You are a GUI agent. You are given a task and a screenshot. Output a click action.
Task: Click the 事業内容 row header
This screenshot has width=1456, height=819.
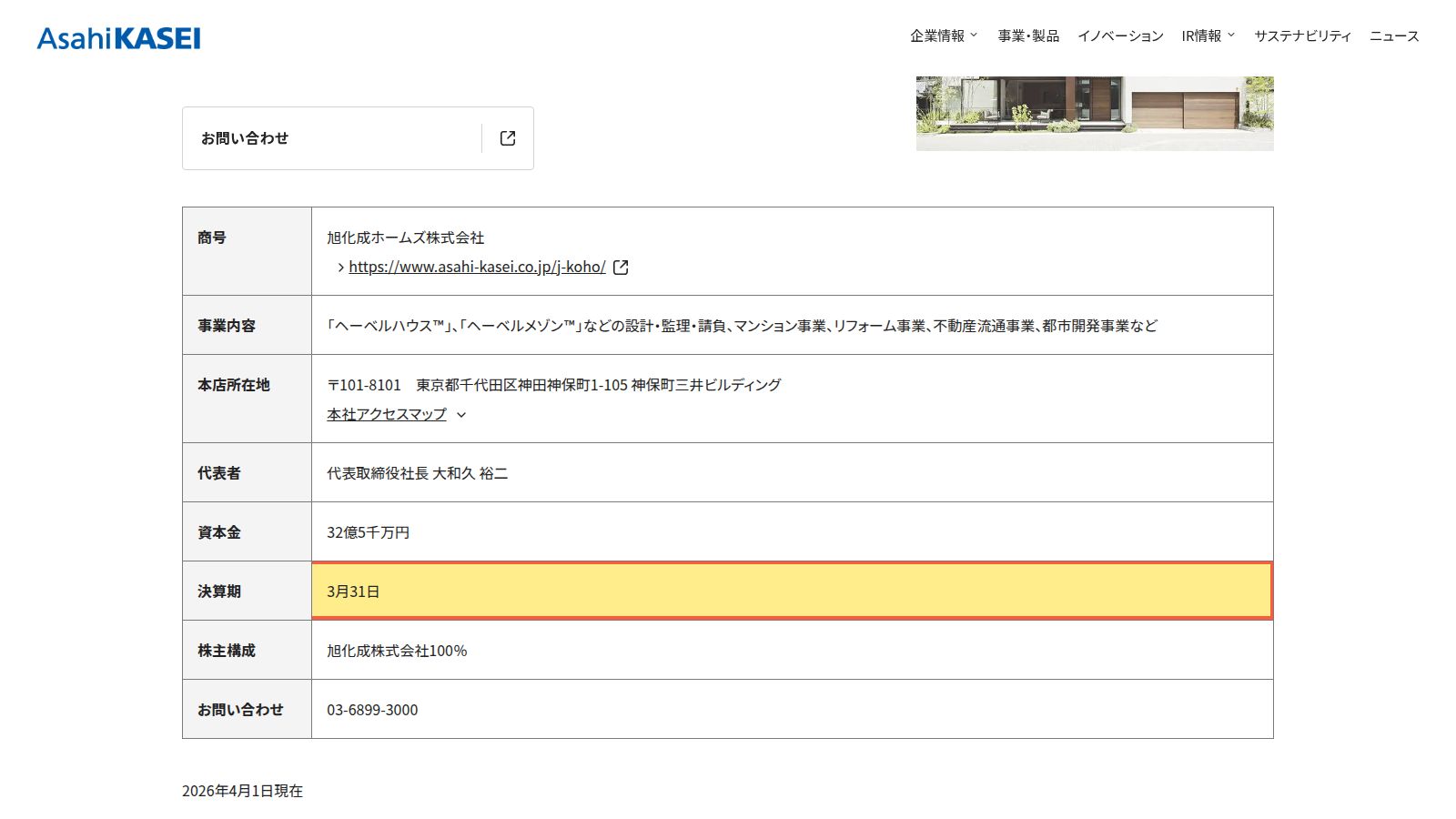[x=247, y=325]
